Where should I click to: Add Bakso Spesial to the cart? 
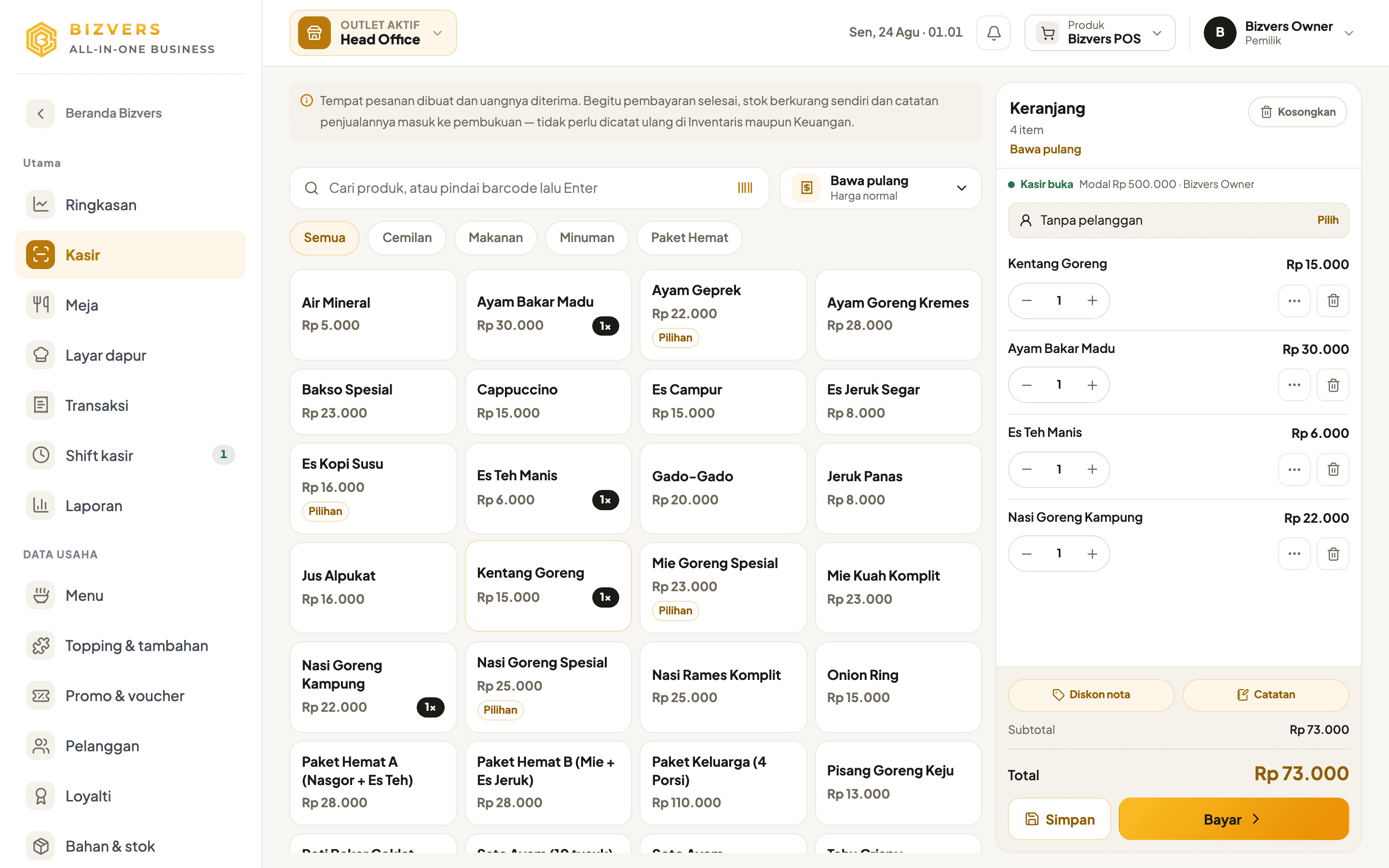373,401
